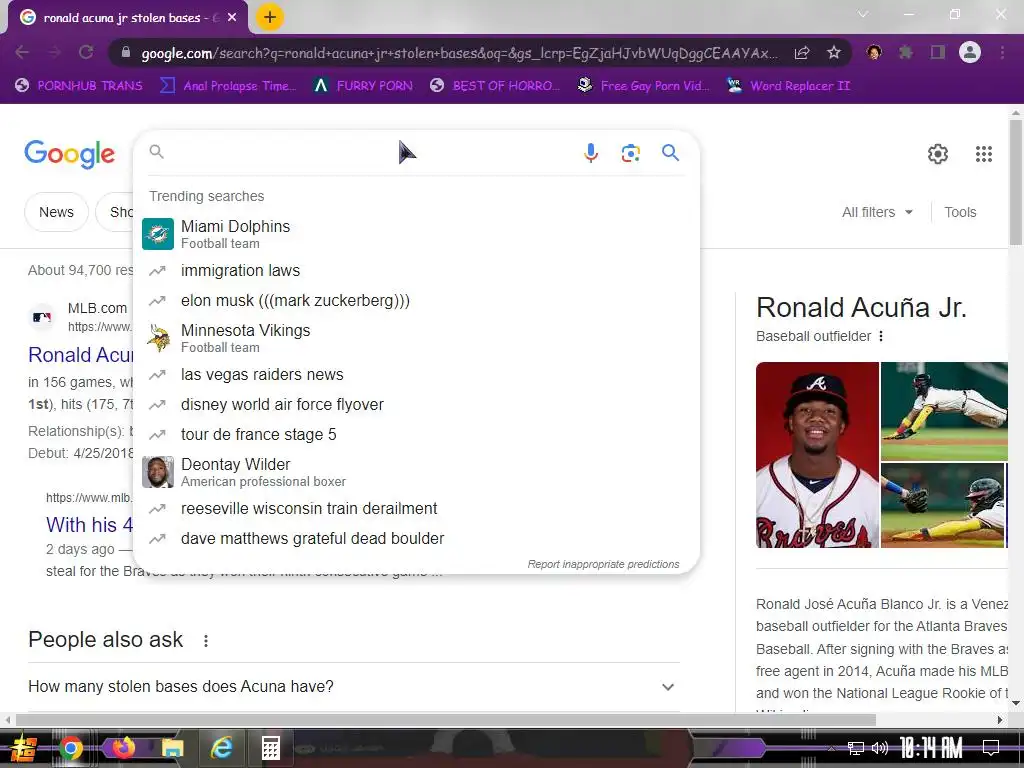This screenshot has width=1024, height=768.
Task: Click the network tray icon
Action: point(855,748)
